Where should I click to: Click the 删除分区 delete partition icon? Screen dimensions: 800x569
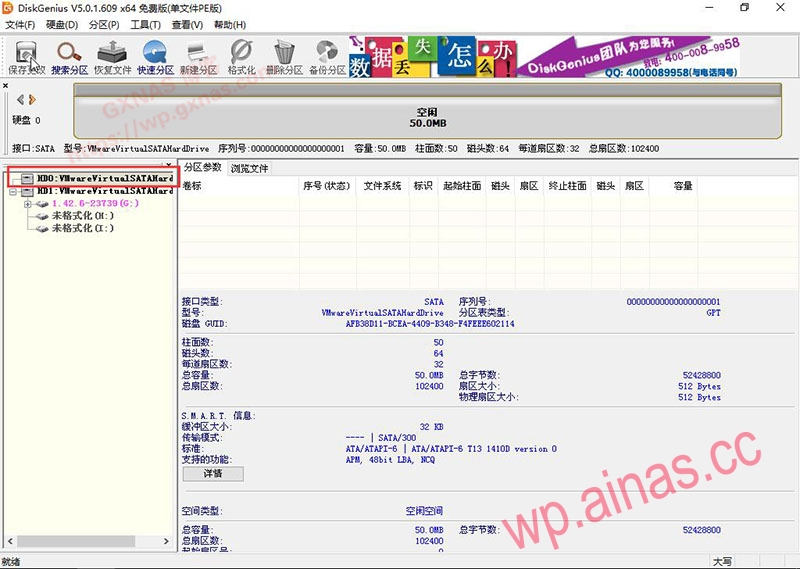(x=284, y=57)
